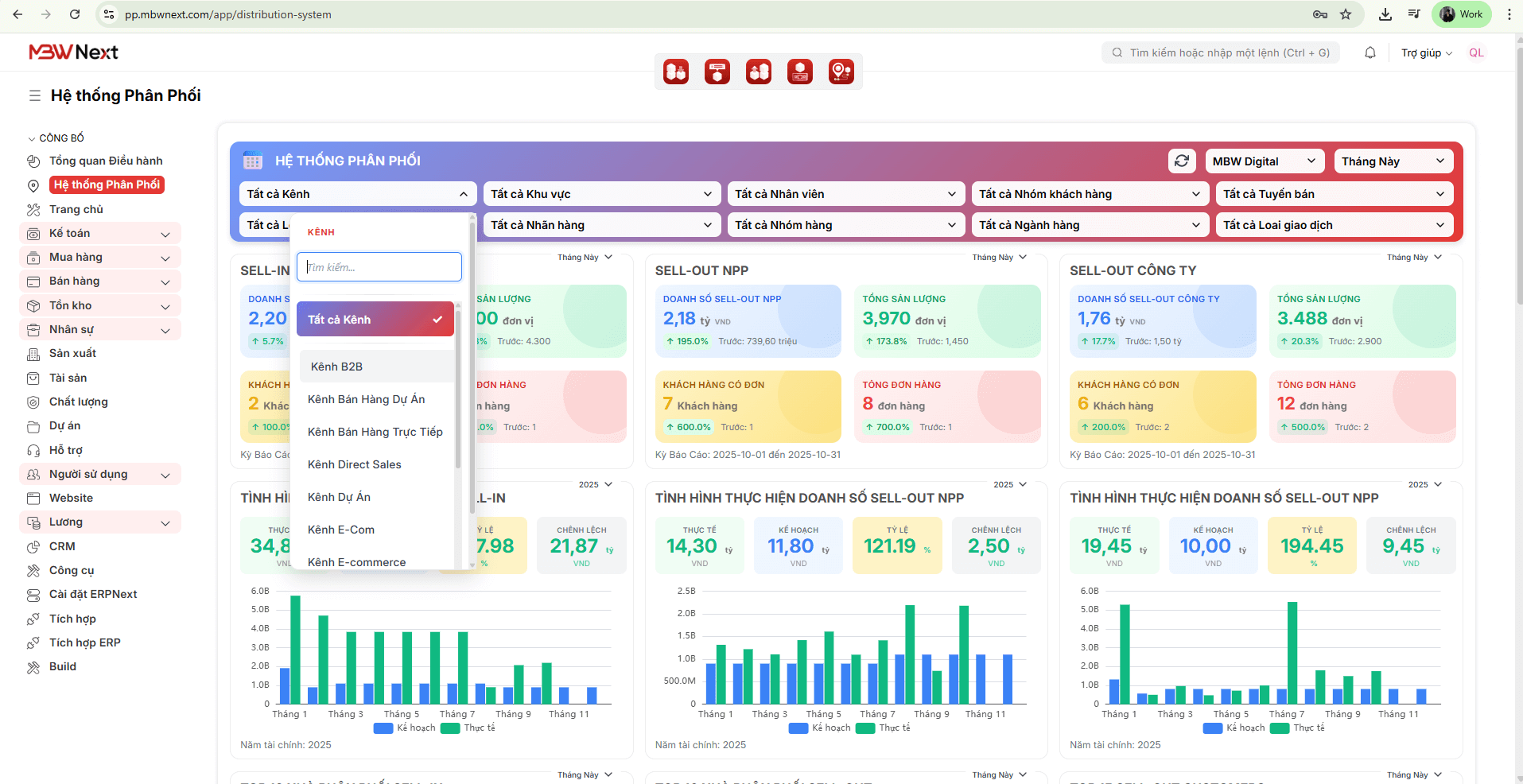The height and width of the screenshot is (784, 1523).
Task: Open the 'Trợ giúp' help menu
Action: (1426, 53)
